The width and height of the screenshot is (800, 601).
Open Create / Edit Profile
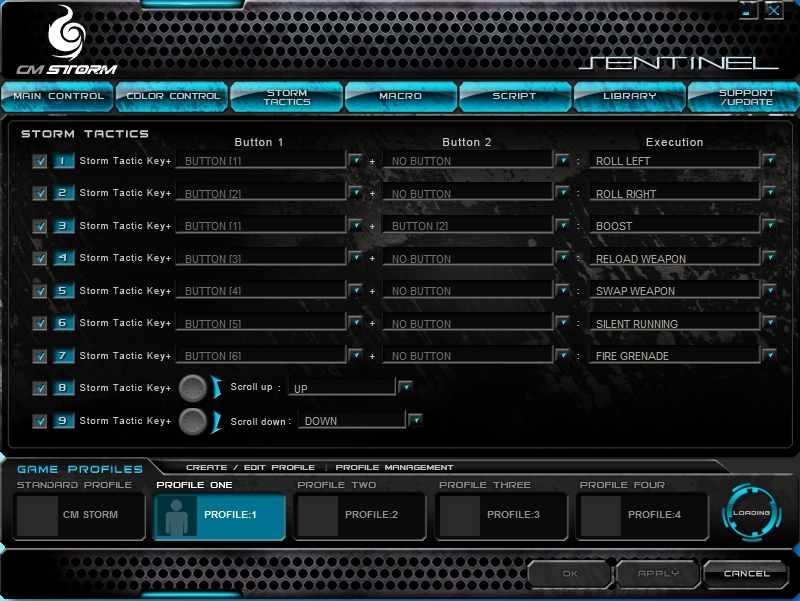(x=251, y=467)
